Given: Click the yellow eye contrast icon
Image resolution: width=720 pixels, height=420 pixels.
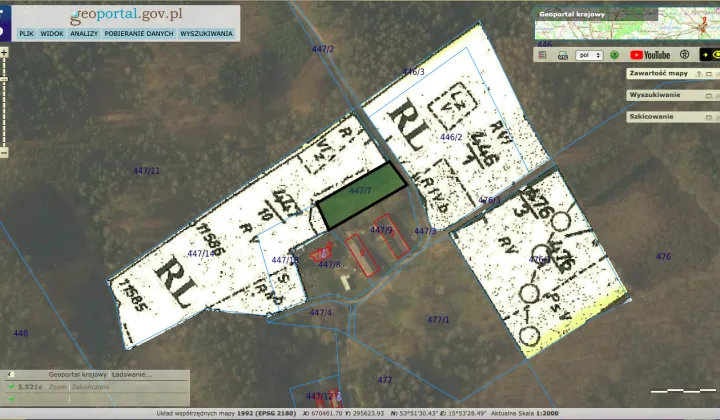Looking at the screenshot, I should tap(716, 55).
